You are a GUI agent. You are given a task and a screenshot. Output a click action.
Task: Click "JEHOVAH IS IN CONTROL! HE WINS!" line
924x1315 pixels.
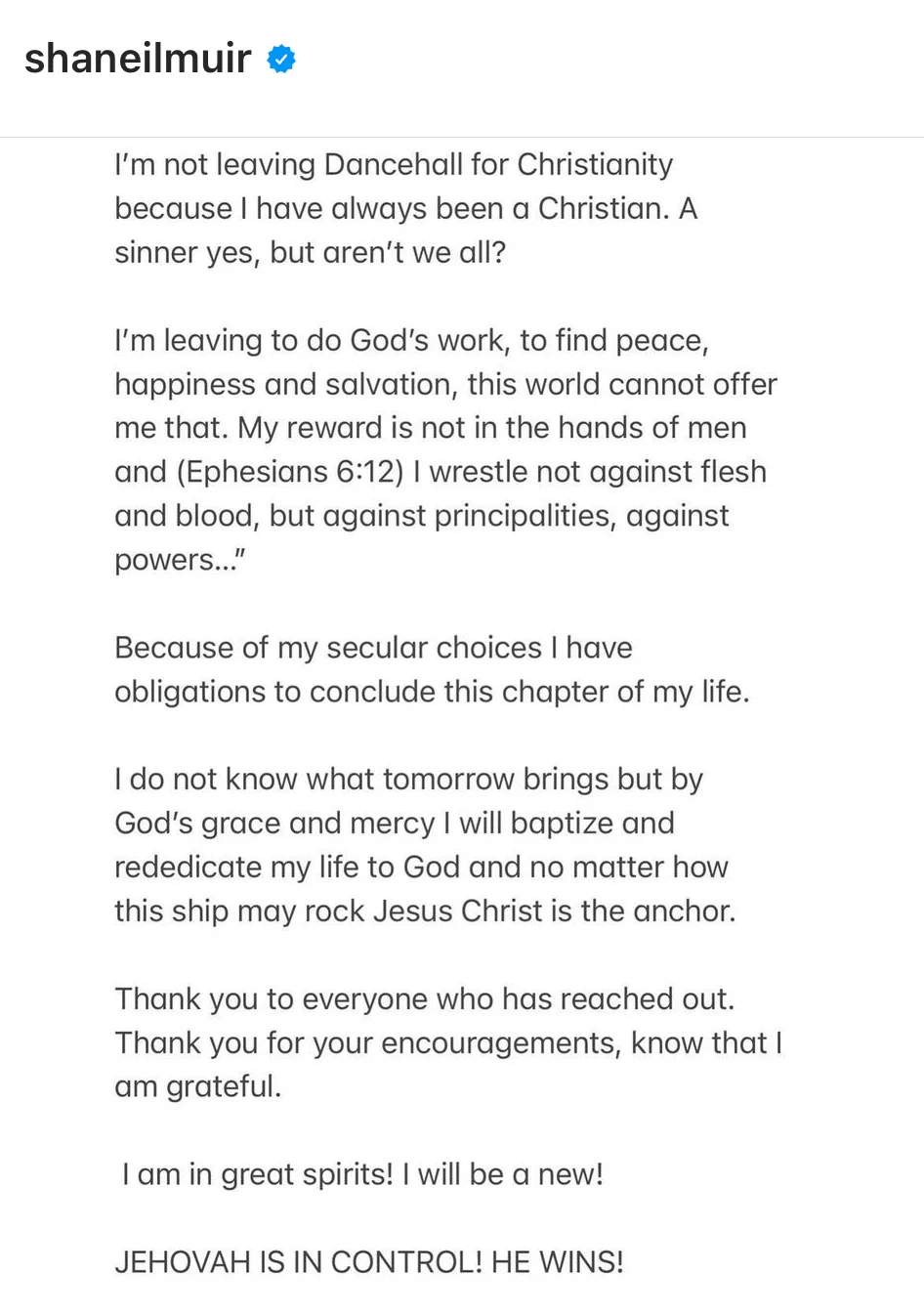point(369,1263)
